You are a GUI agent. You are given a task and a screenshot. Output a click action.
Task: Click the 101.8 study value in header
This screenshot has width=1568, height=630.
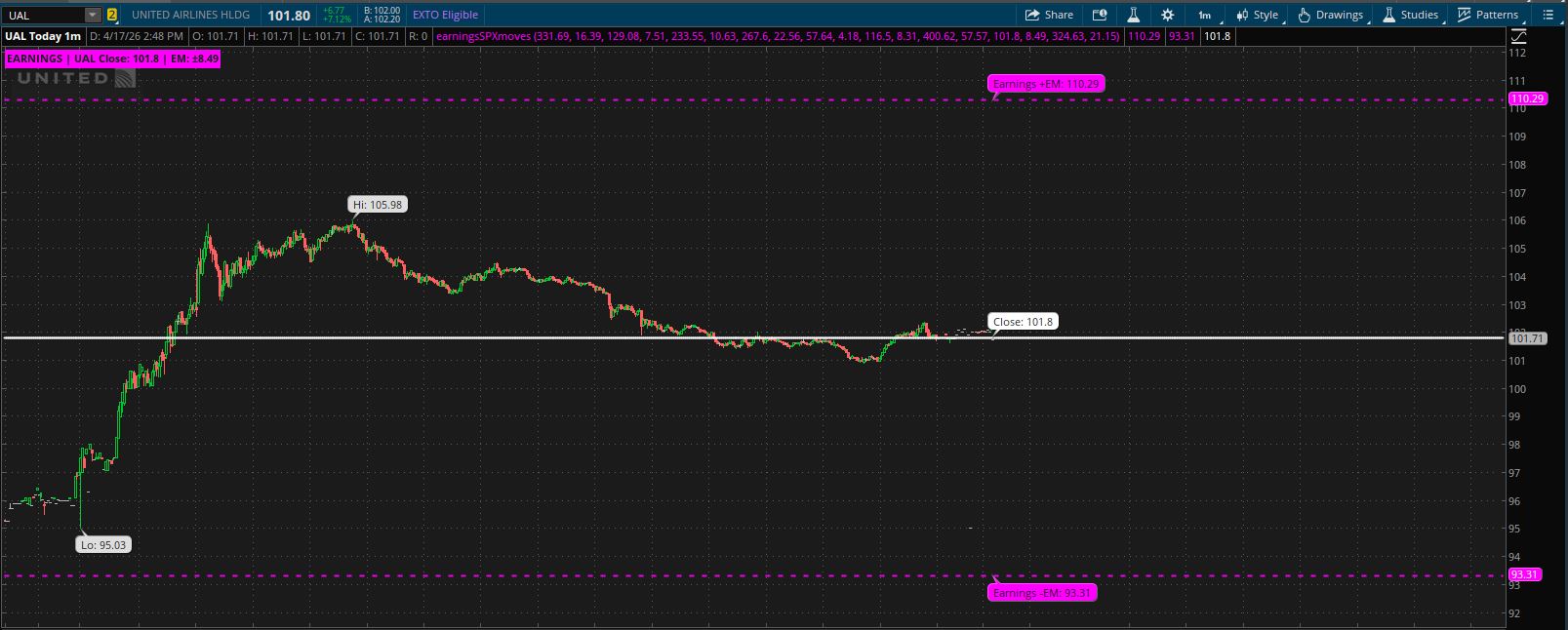[1218, 36]
